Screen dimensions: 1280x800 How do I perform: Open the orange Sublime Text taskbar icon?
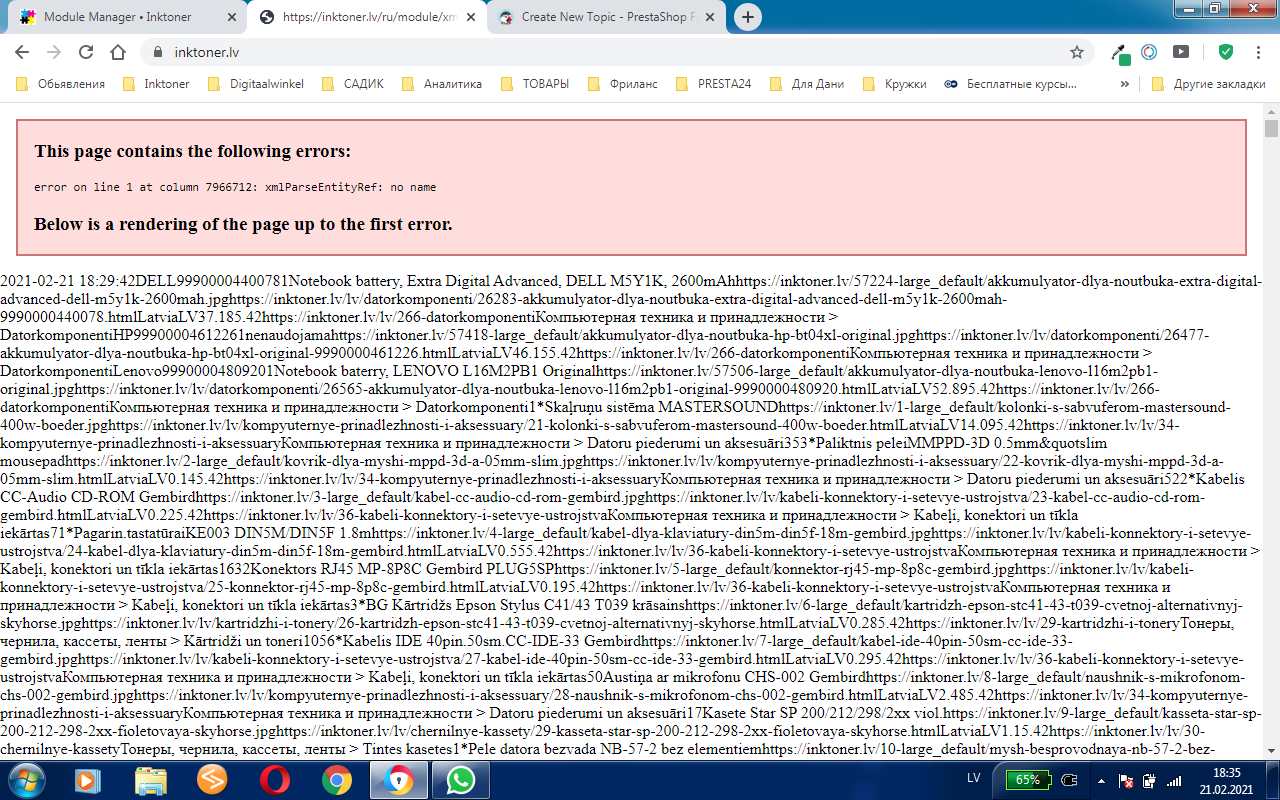coord(211,779)
